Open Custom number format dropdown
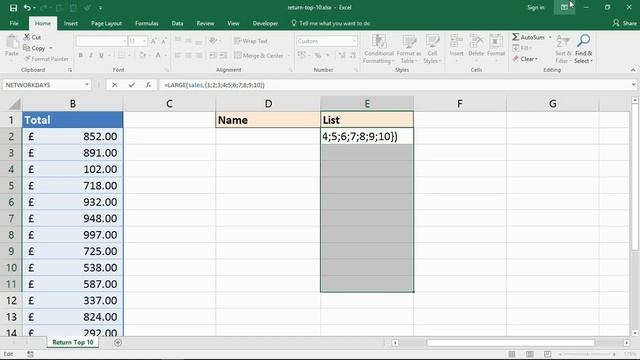The height and width of the screenshot is (360, 640). (353, 41)
